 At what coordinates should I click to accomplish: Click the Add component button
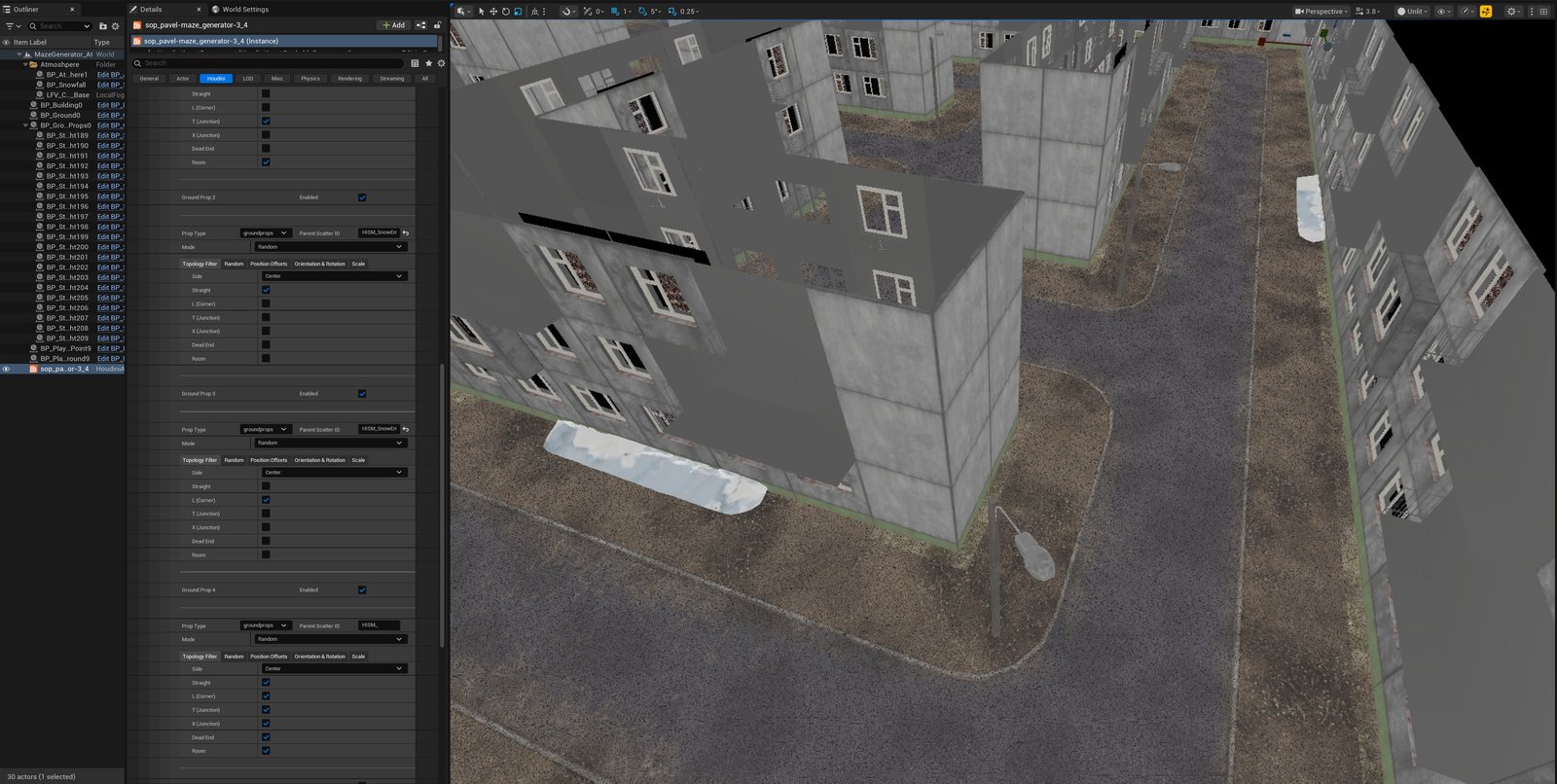coord(394,25)
